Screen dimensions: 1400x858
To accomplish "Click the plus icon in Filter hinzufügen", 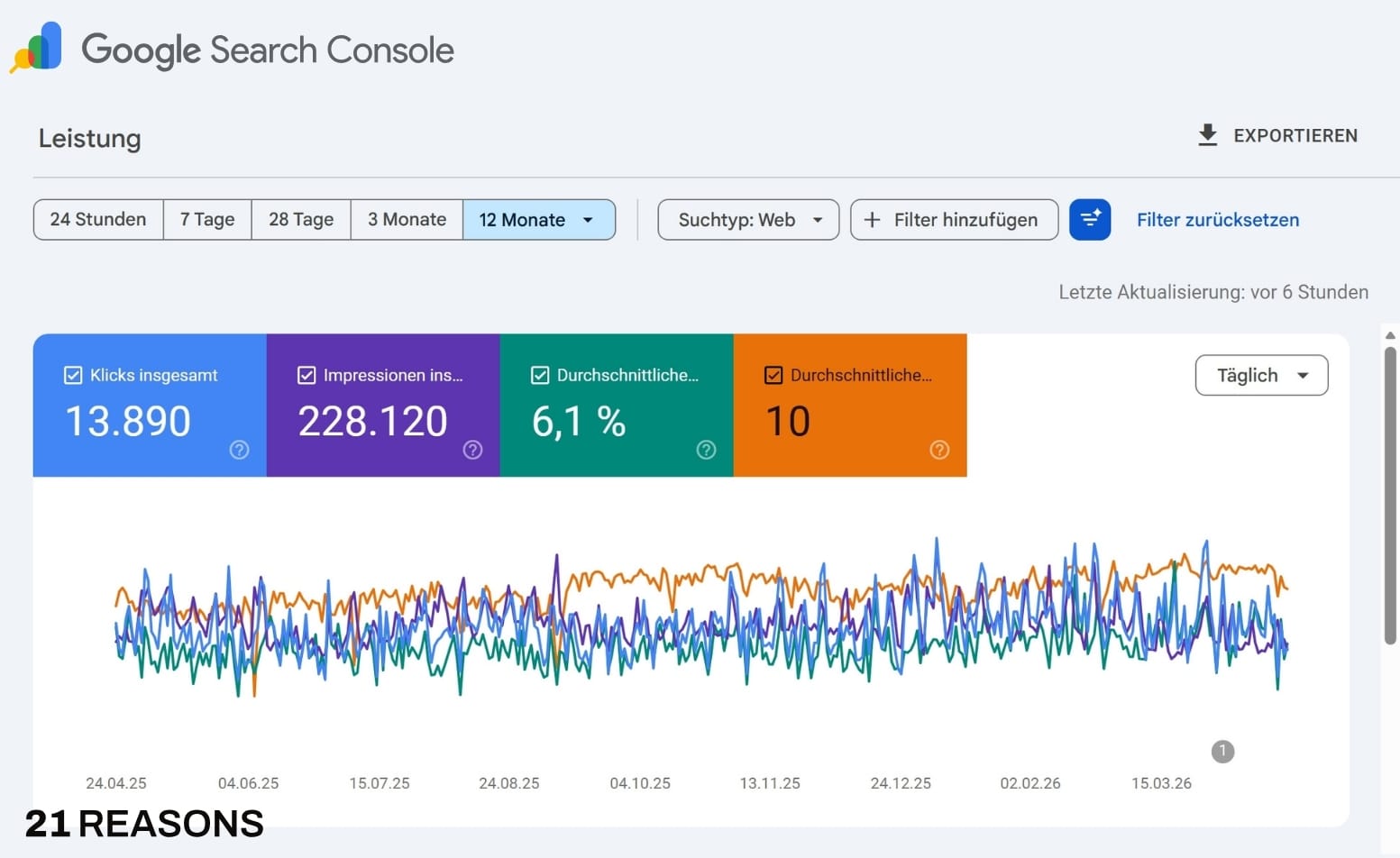I will click(x=872, y=220).
